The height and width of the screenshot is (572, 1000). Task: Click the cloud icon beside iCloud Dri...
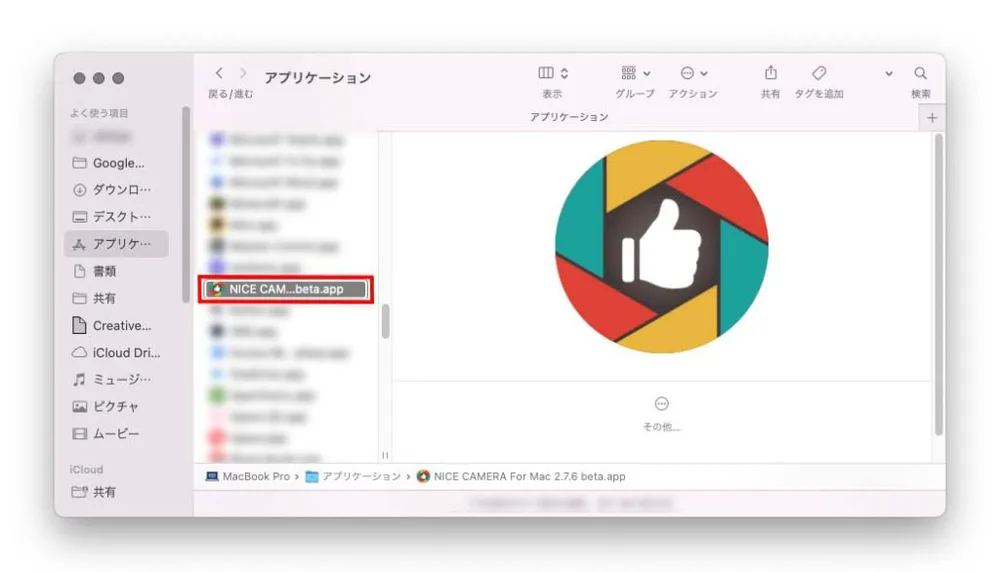[x=79, y=353]
